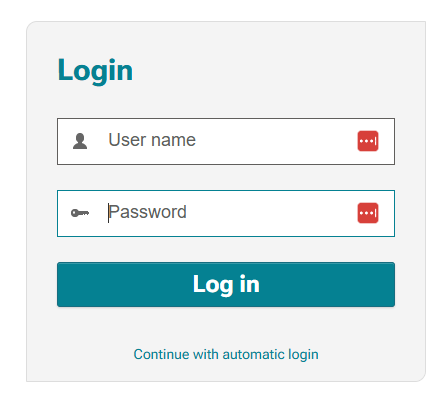This screenshot has height=394, width=444.
Task: Click empty area between User name text and badge
Action: pyautogui.click(x=277, y=141)
